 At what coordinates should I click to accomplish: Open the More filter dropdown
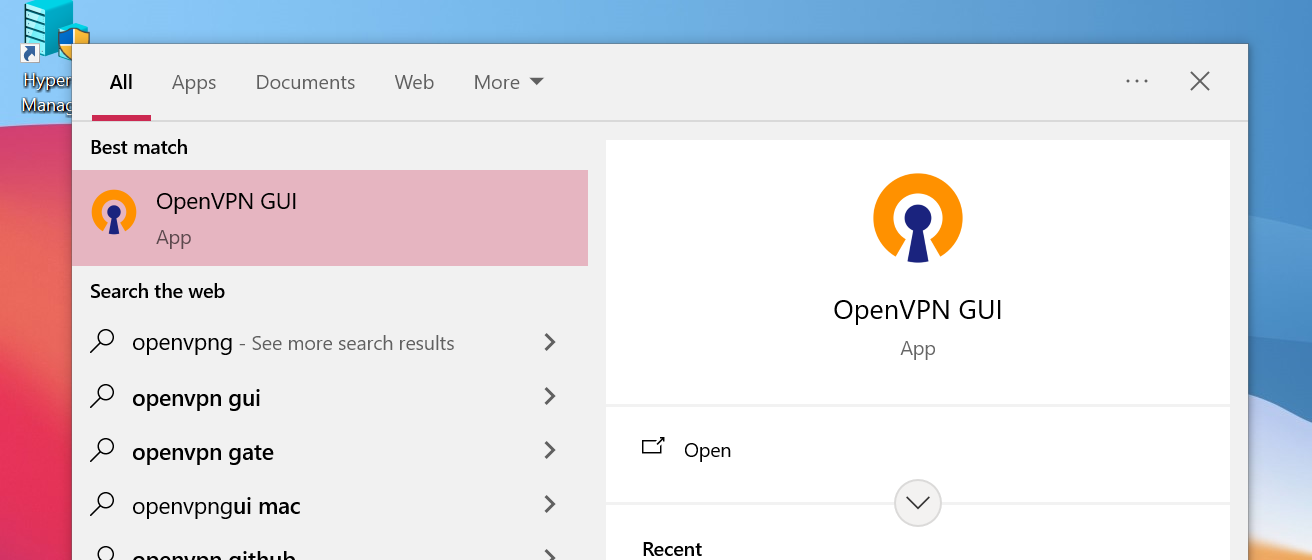pos(508,82)
